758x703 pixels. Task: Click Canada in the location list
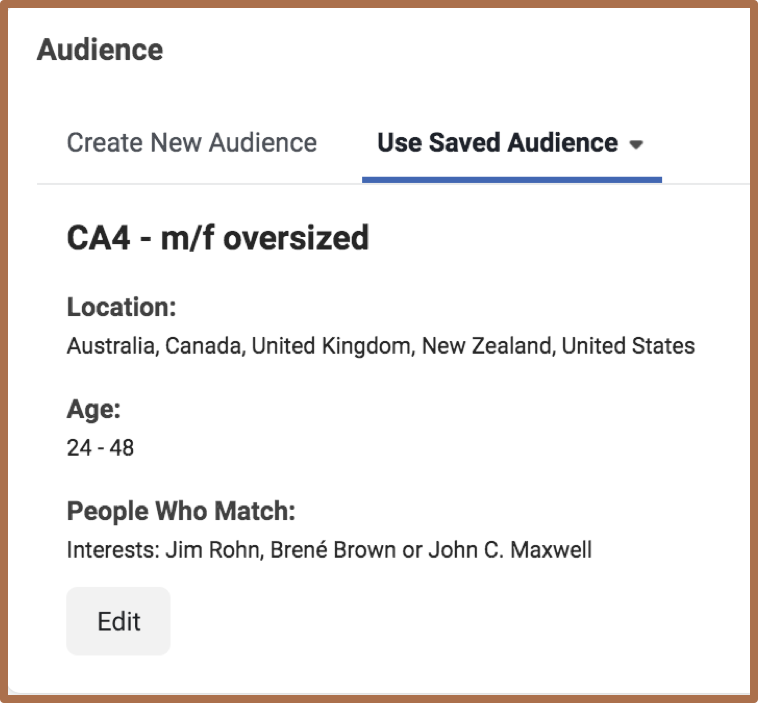pyautogui.click(x=203, y=347)
